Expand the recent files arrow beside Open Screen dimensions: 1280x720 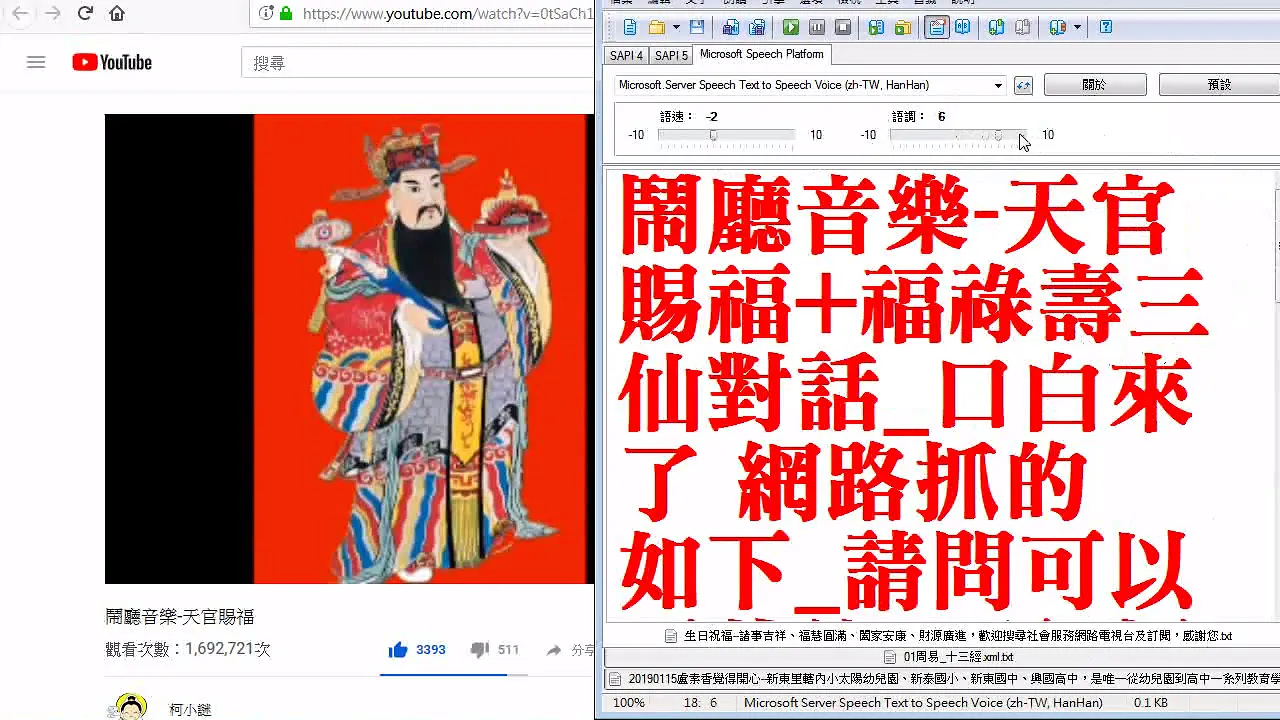[677, 28]
